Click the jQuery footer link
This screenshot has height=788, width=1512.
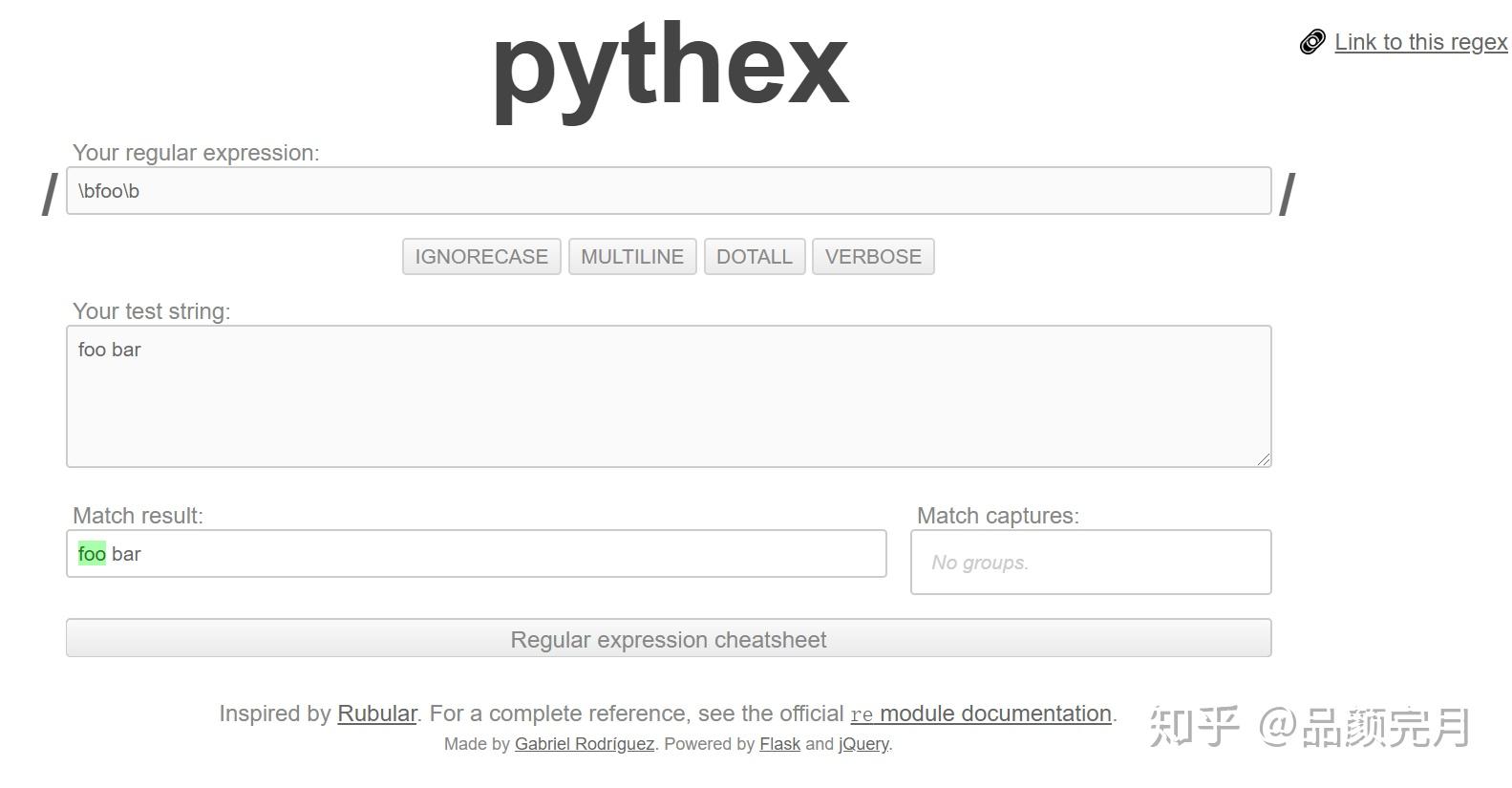pyautogui.click(x=862, y=744)
